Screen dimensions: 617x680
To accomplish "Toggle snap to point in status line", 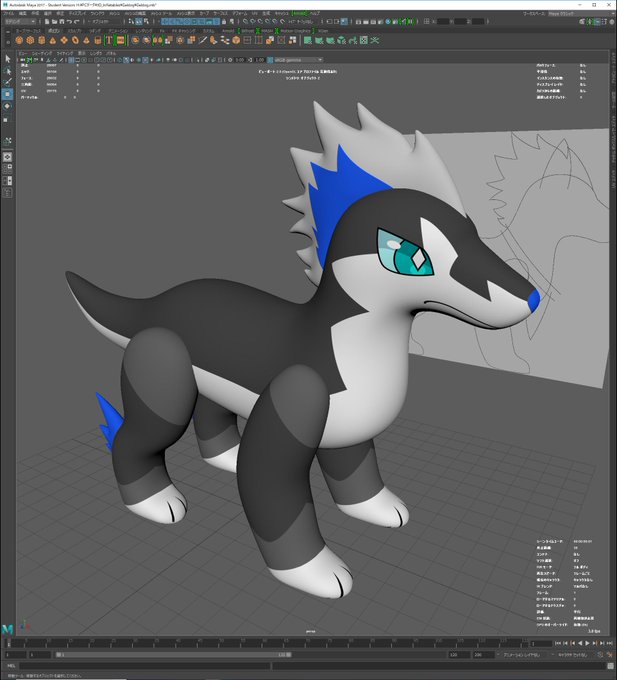I will (260, 21).
